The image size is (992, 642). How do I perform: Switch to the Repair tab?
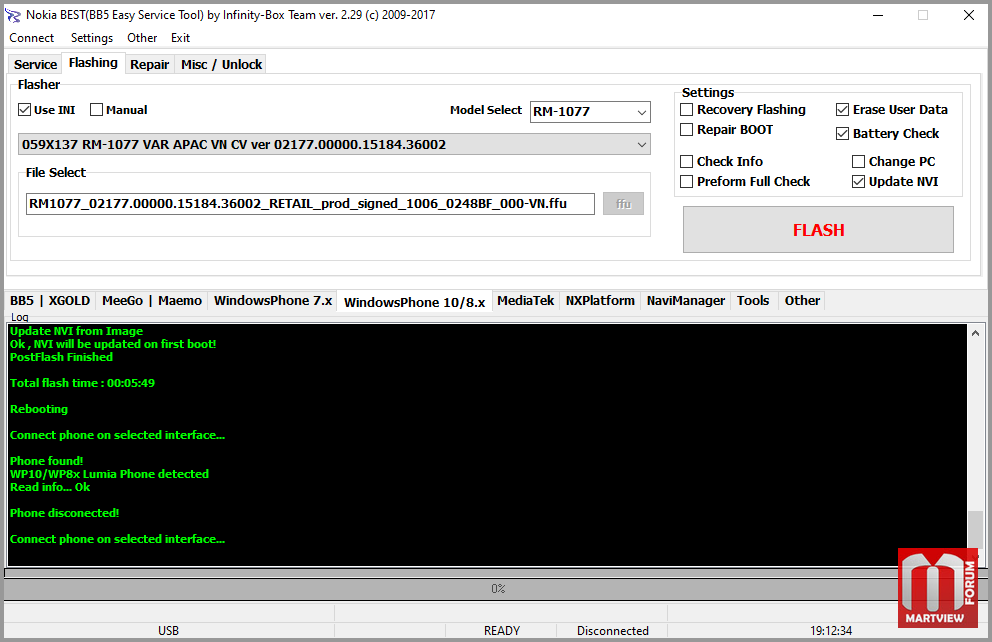pos(150,64)
